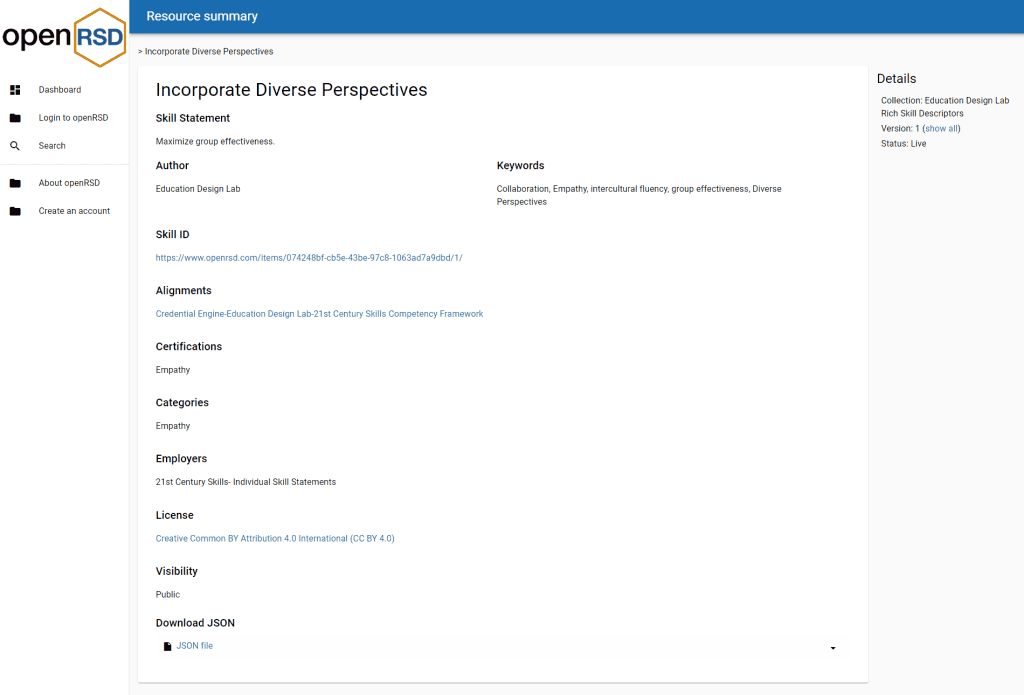Click the Incorporate Diverse Perspectives page heading

[x=291, y=90]
